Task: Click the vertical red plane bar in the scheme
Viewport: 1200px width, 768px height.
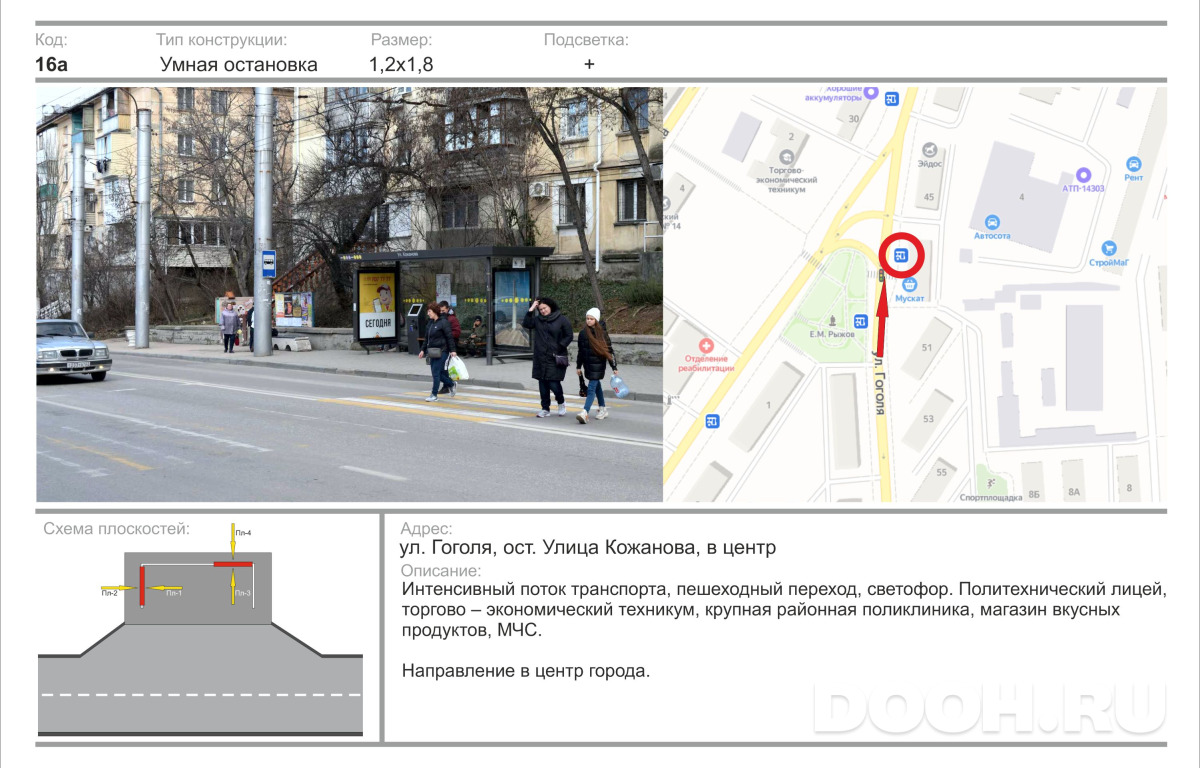Action: click(x=142, y=584)
